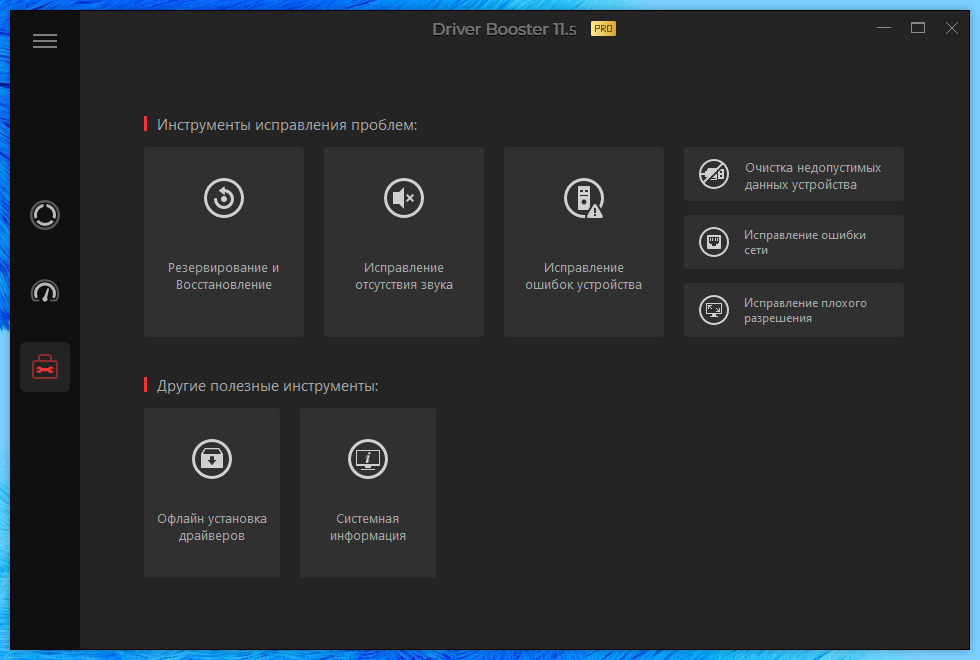The height and width of the screenshot is (660, 980).
Task: Launch Исправление отсутствия звука tool
Action: tap(404, 242)
